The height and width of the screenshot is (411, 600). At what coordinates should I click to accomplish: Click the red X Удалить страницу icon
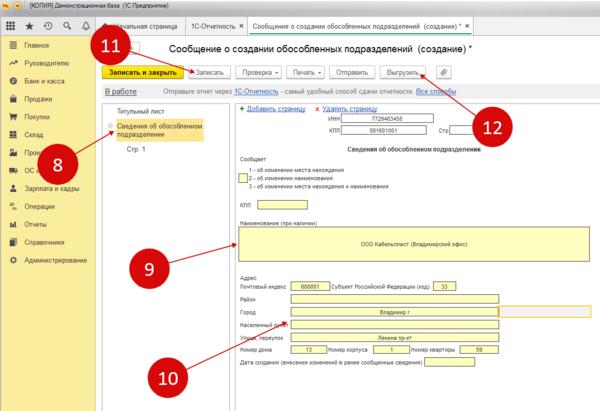[318, 108]
